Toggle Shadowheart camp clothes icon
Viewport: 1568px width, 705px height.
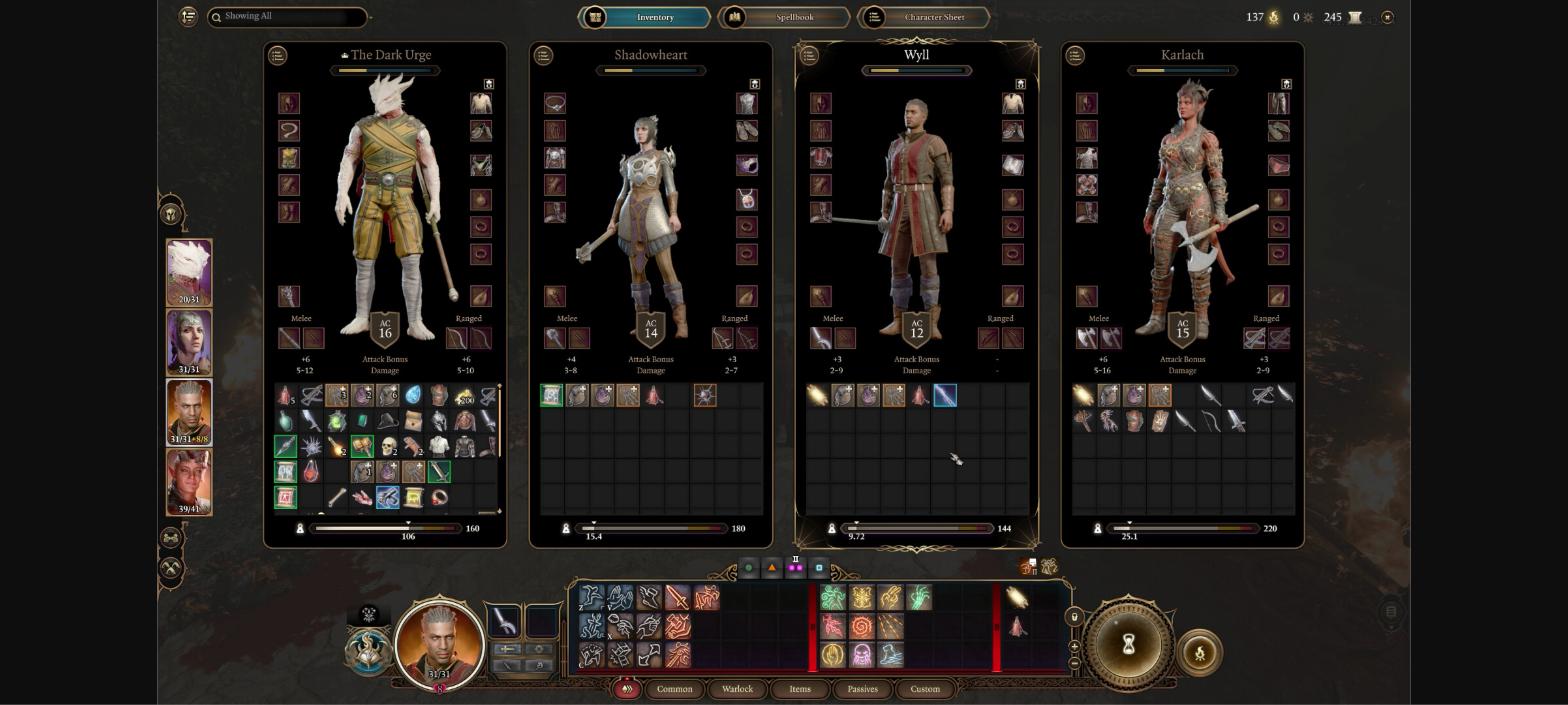click(x=755, y=84)
